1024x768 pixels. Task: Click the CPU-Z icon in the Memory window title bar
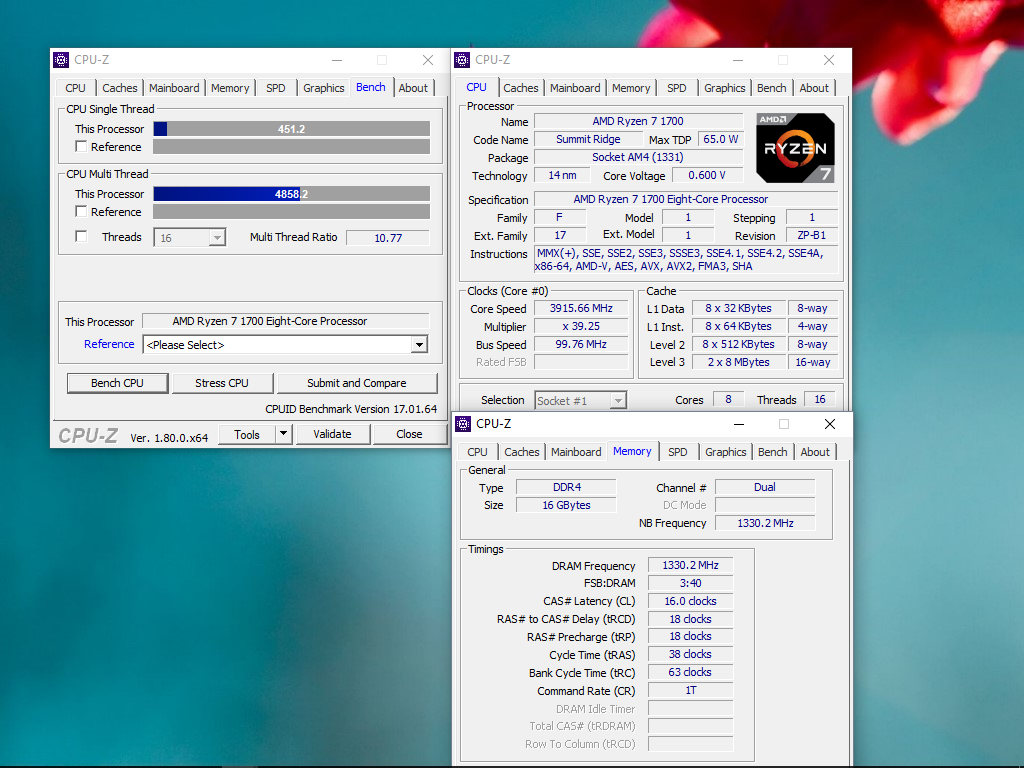[463, 424]
